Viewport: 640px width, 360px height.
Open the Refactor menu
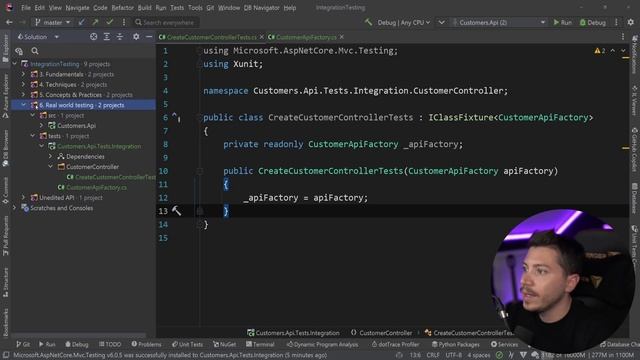click(122, 8)
